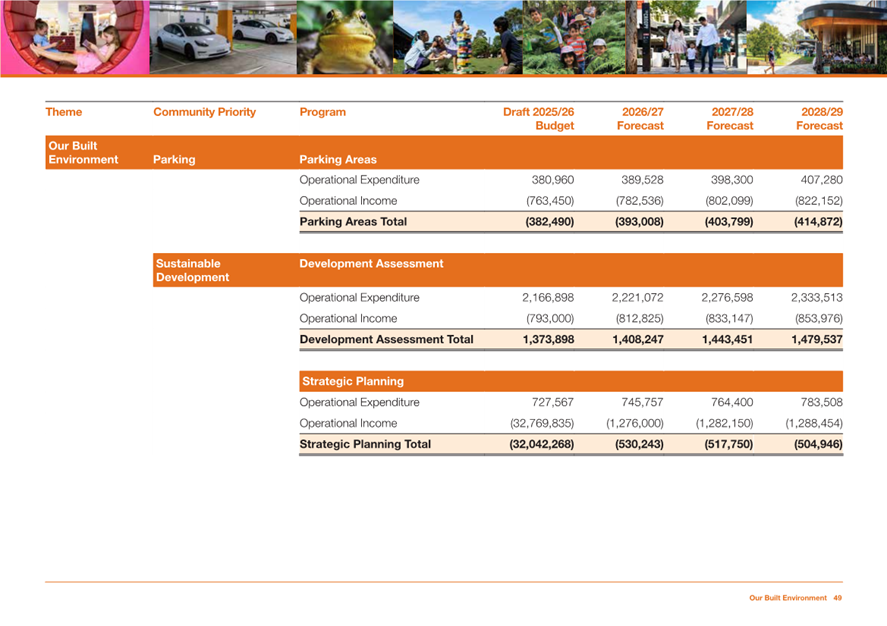The width and height of the screenshot is (887, 626).
Task: Select the 2028/29 Forecast column header
Action: 819,119
